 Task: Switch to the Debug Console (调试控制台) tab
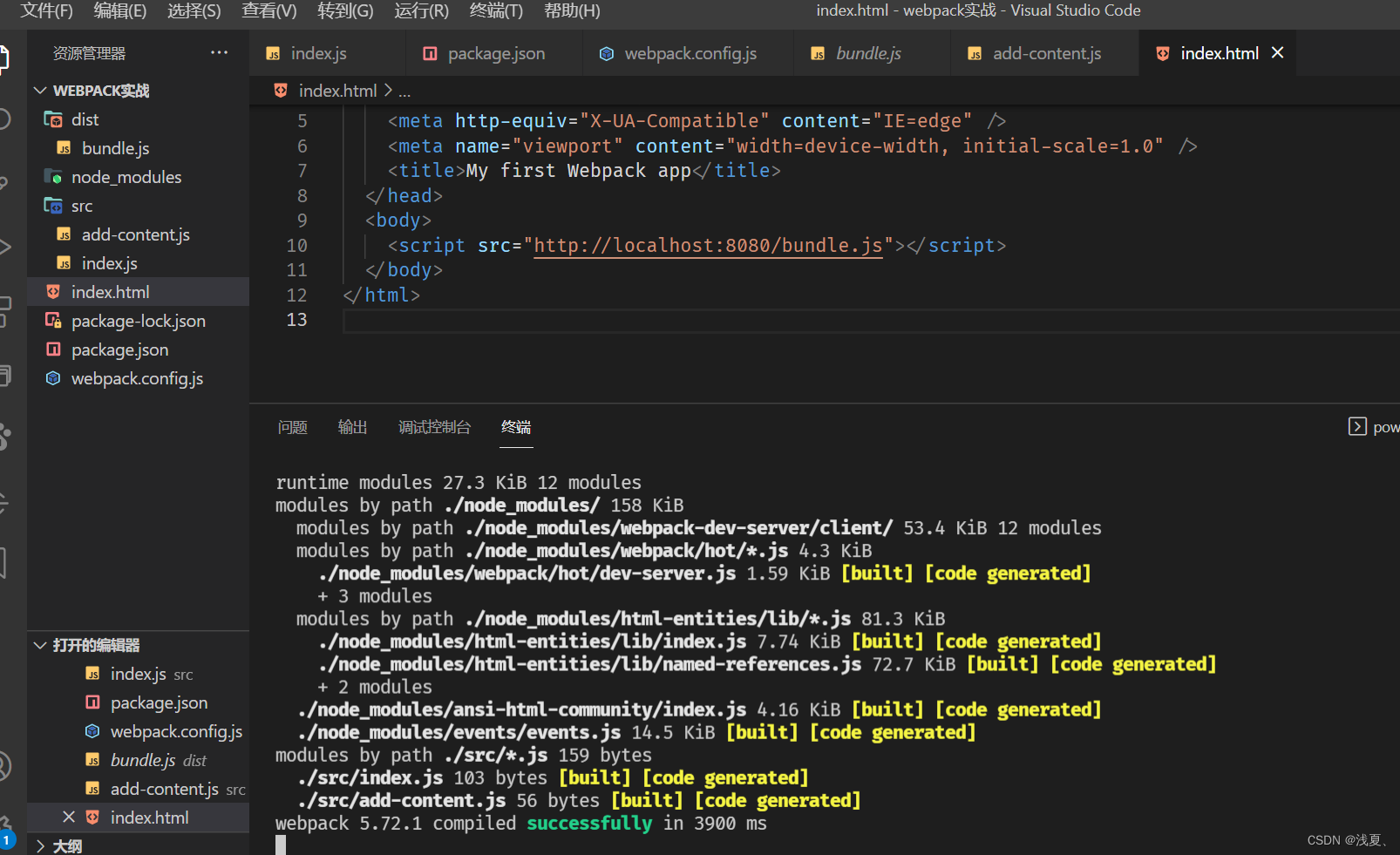click(434, 427)
